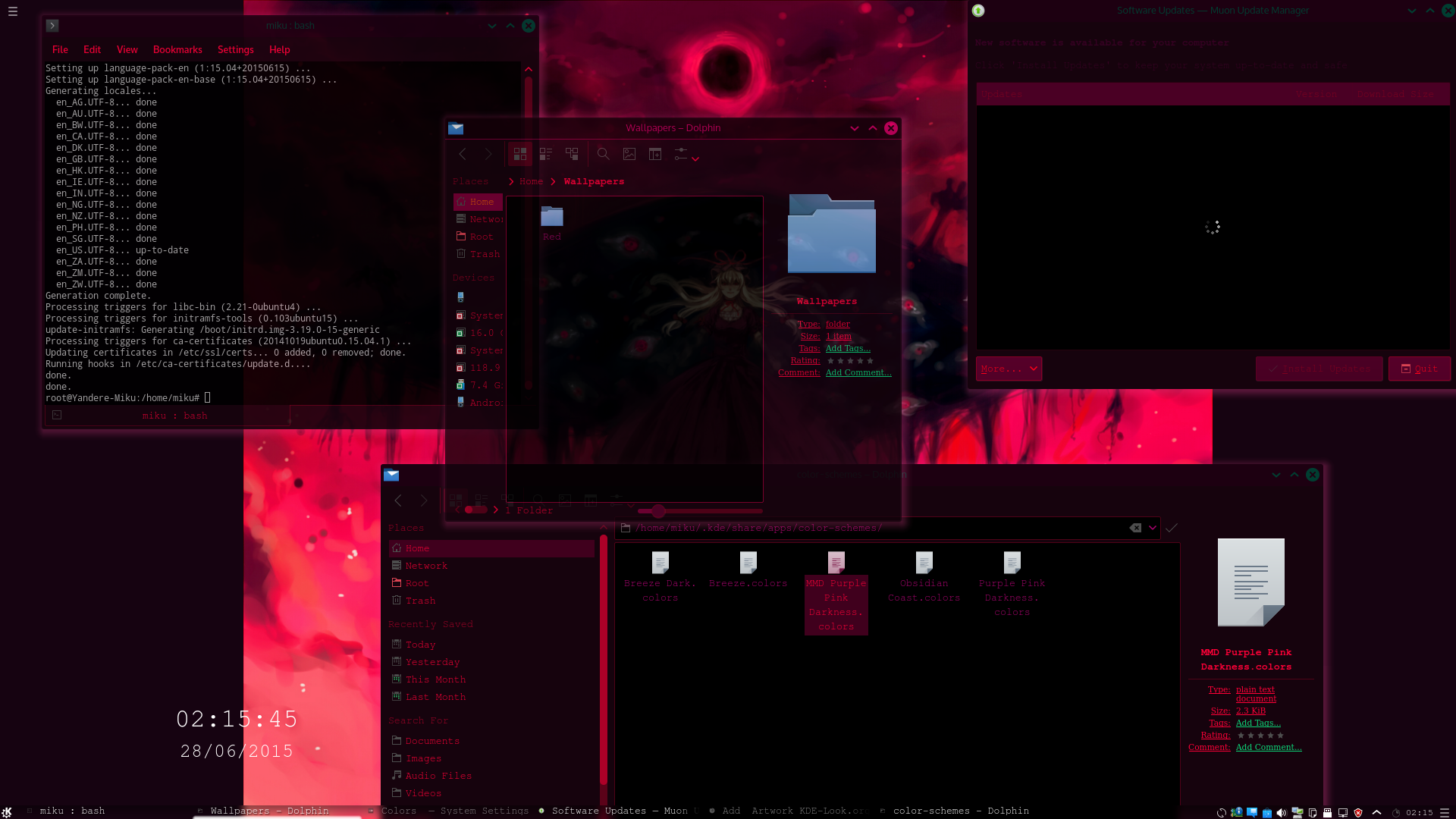Image resolution: width=1456 pixels, height=819 pixels.
Task: Click Konsole terminal icon in title bar
Action: pyautogui.click(x=52, y=26)
